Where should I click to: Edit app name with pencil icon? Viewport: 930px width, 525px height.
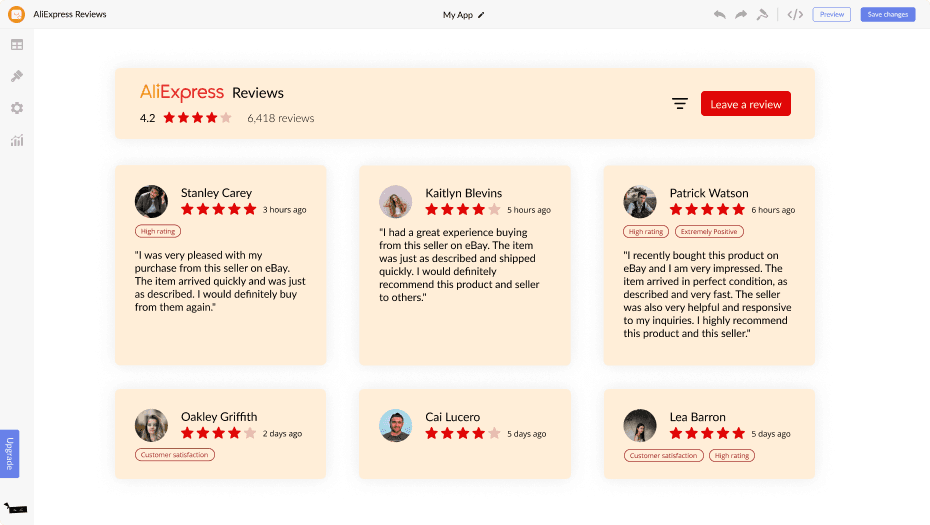(x=481, y=15)
